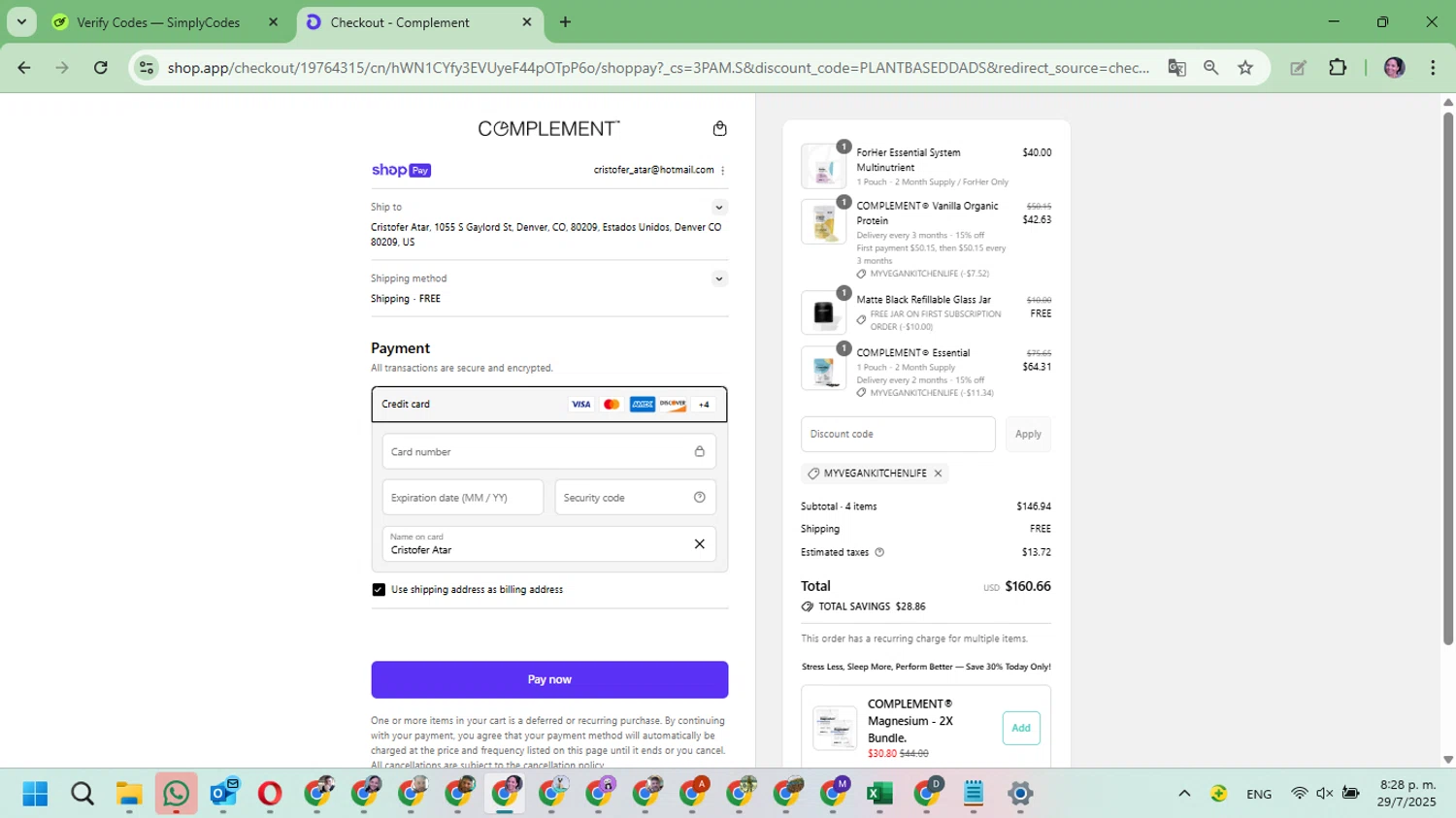Open the edit pen icon in toolbar
The width and height of the screenshot is (1456, 818).
pyautogui.click(x=1298, y=68)
